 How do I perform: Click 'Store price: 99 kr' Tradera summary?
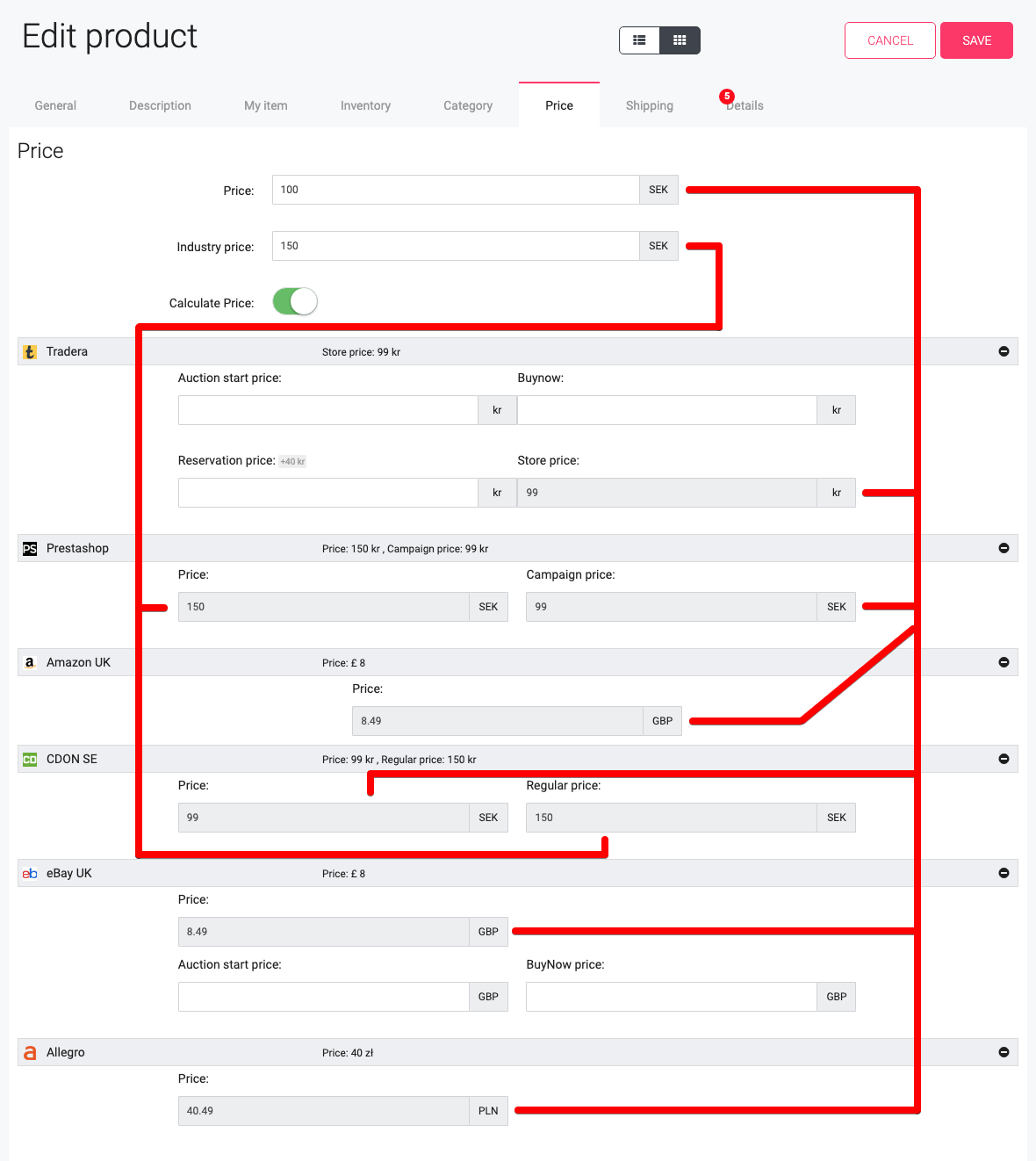pos(361,352)
